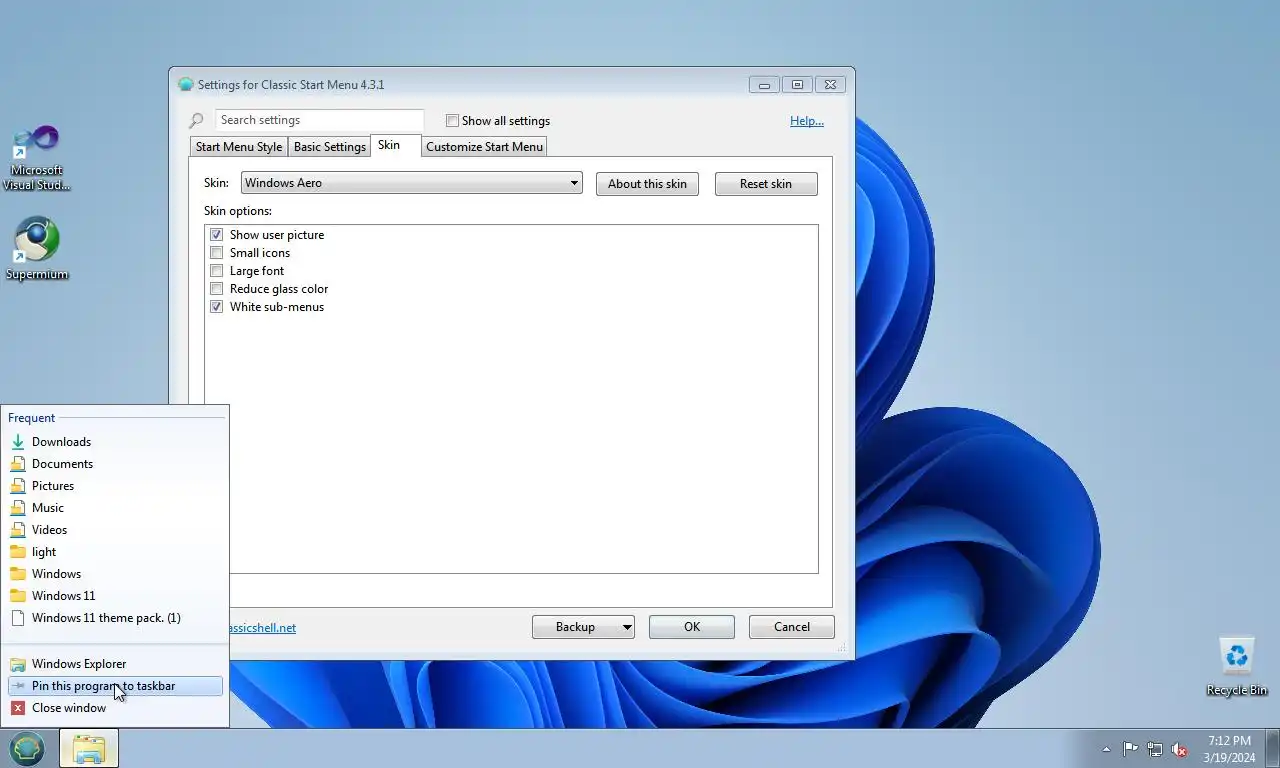Screen dimensions: 1280x768
Task: Open Documents from the jump list
Action: [115, 464]
